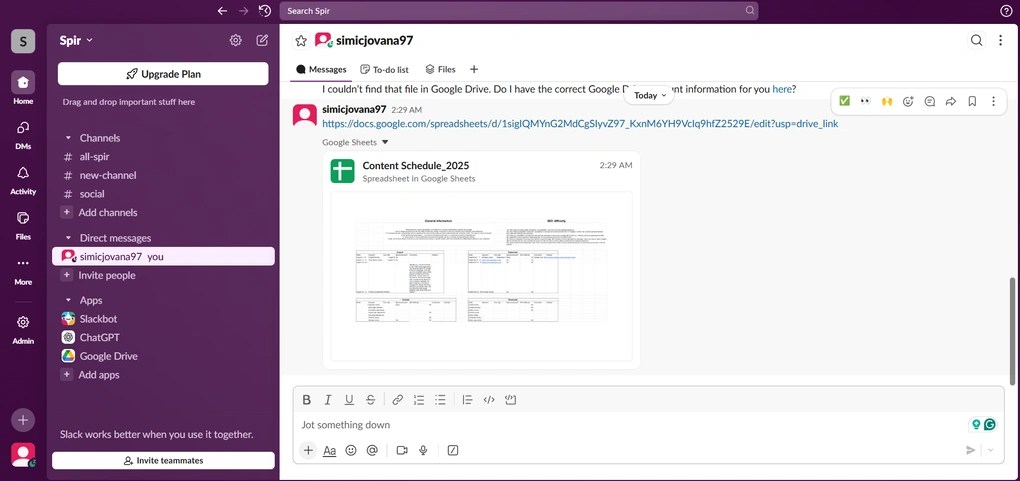The height and width of the screenshot is (481, 1020).
Task: Toggle bulleted list formatting
Action: (x=440, y=400)
